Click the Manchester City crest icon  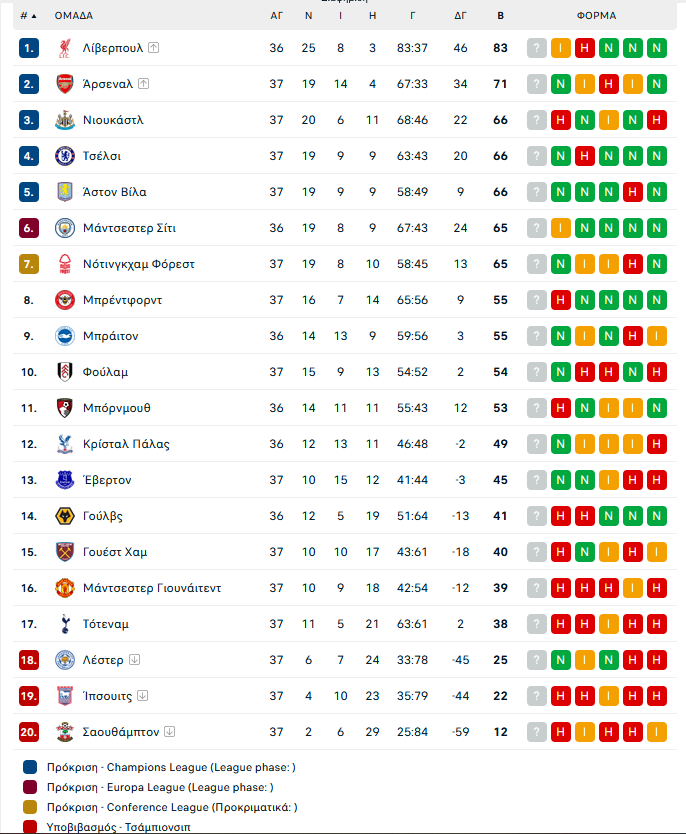coord(65,228)
